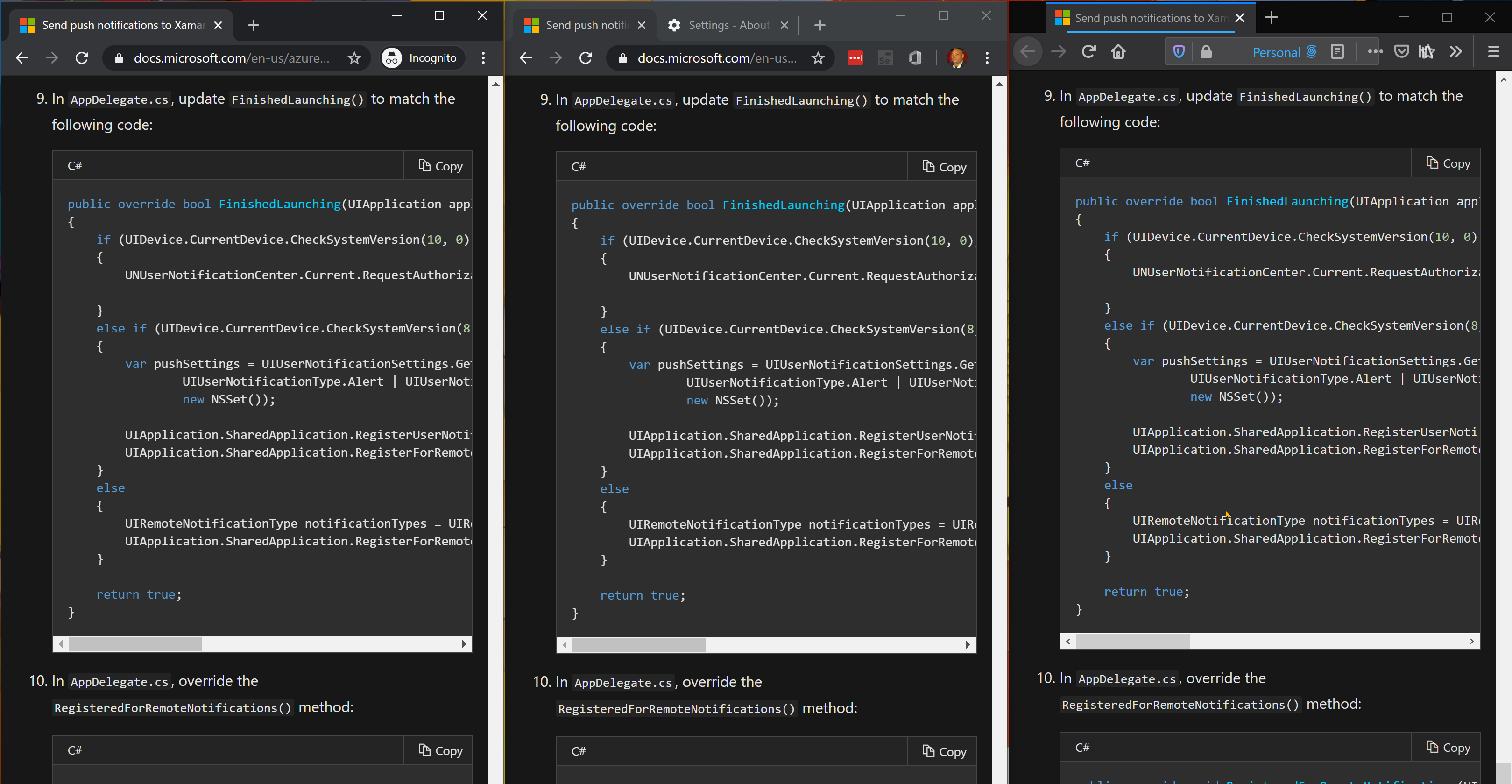Open Reader View in Firefox address bar
This screenshot has height=784, width=1512.
[1337, 52]
